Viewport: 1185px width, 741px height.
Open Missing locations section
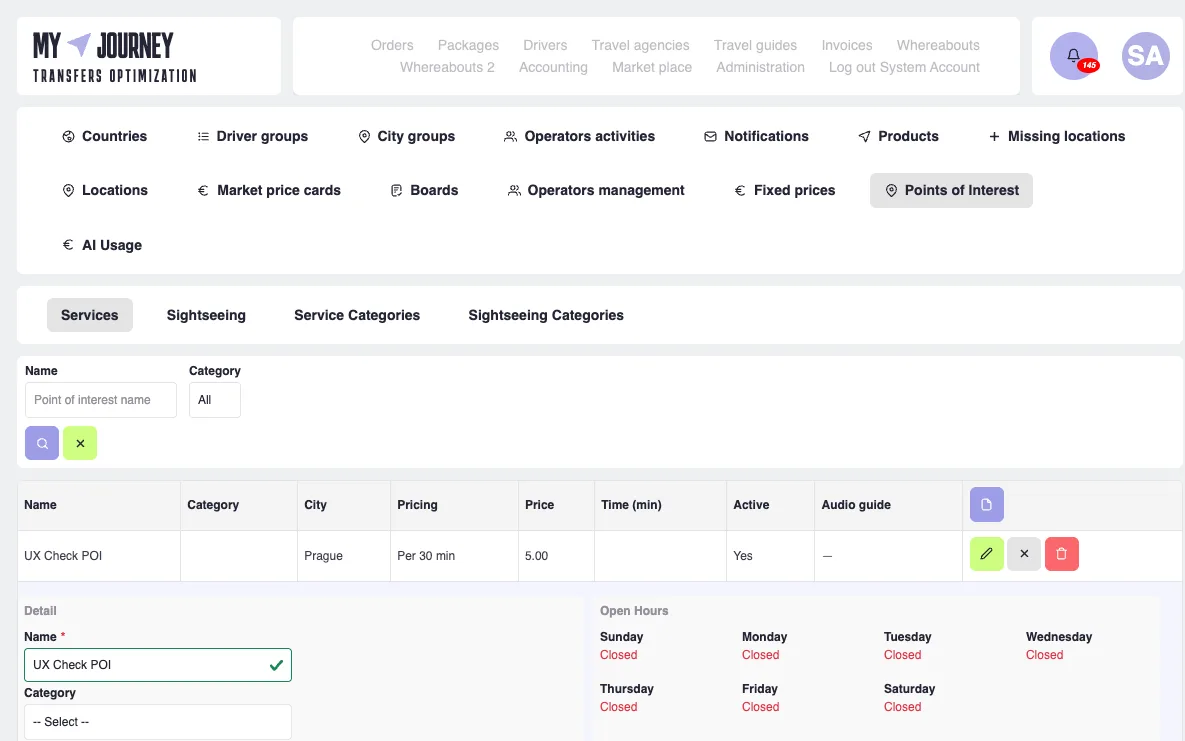click(x=1057, y=136)
